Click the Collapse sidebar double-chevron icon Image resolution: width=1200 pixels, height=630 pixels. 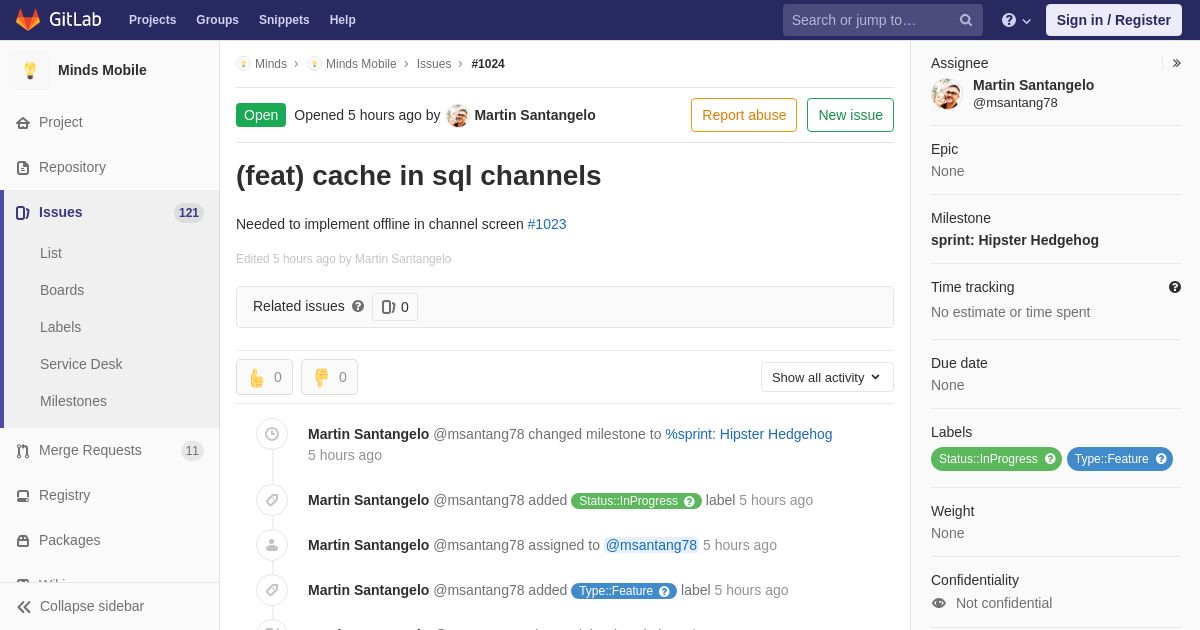pos(24,607)
